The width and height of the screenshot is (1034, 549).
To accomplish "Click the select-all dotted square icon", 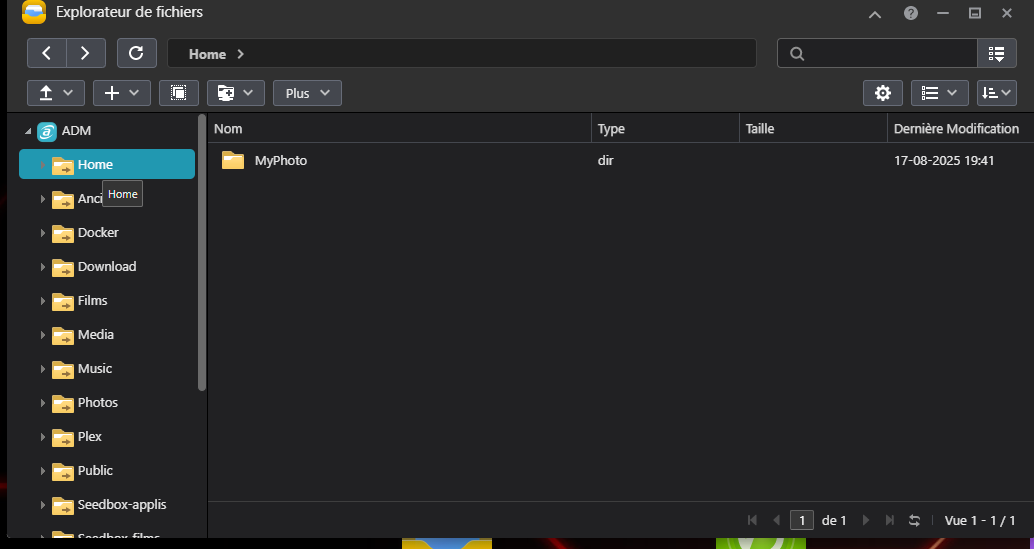I will click(179, 93).
